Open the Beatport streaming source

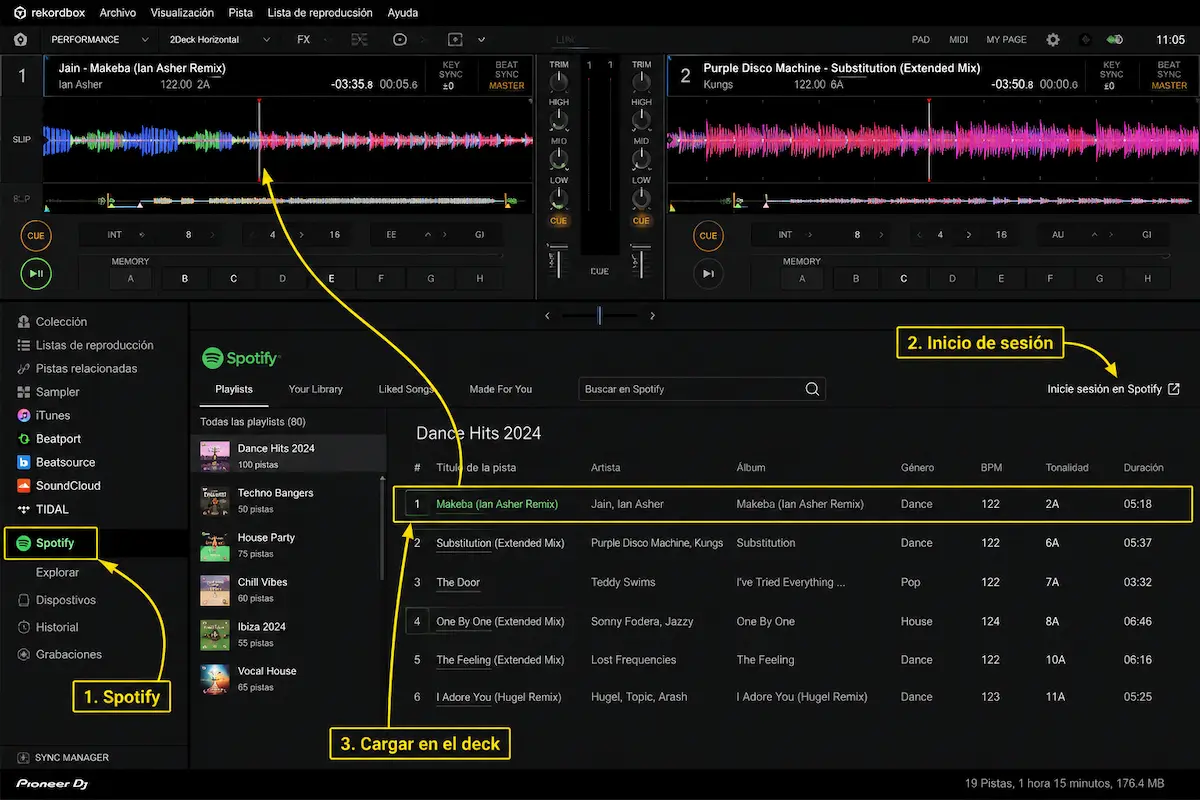(x=50, y=439)
